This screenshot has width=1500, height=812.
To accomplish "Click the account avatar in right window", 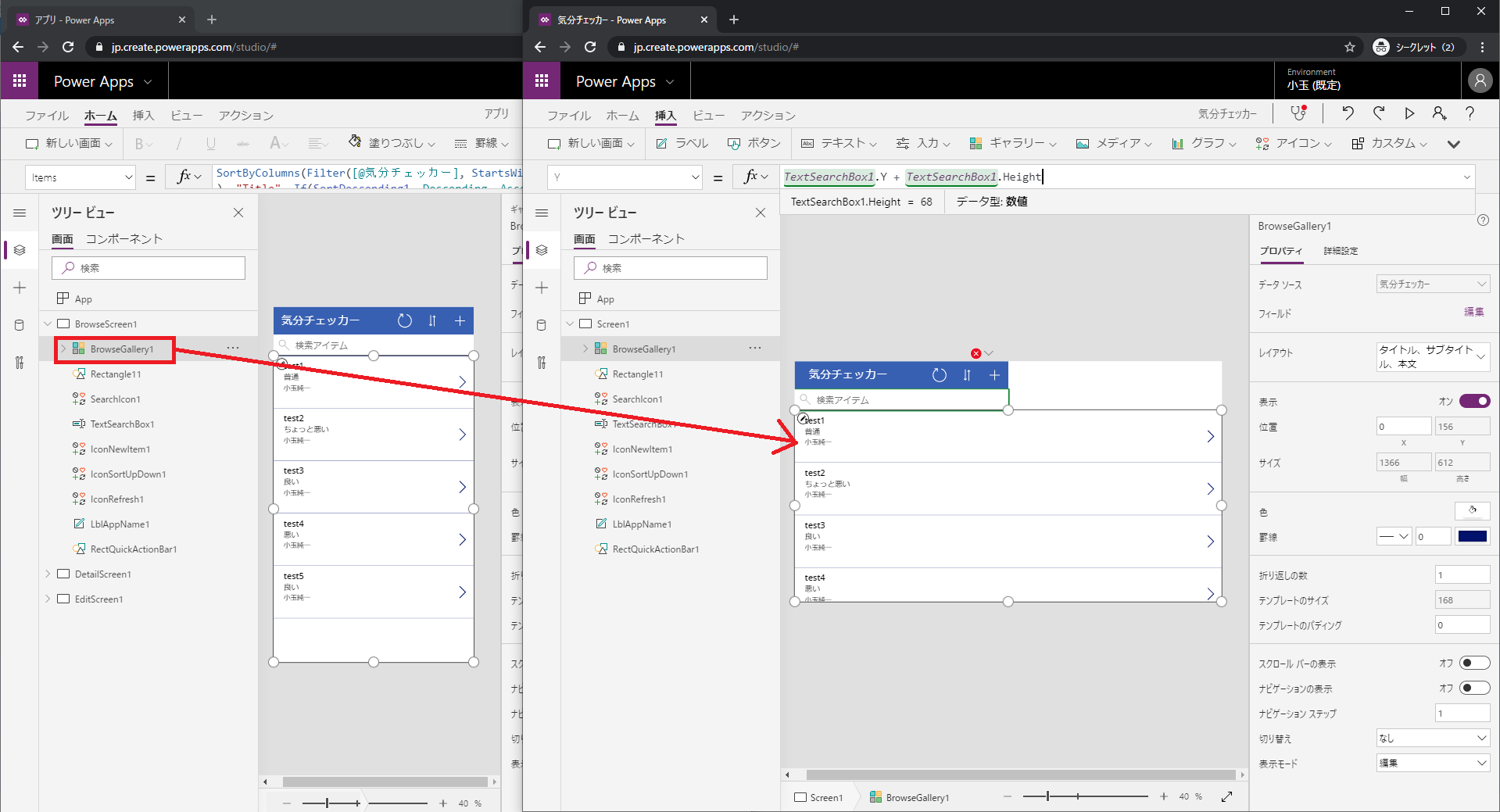I will [1480, 80].
